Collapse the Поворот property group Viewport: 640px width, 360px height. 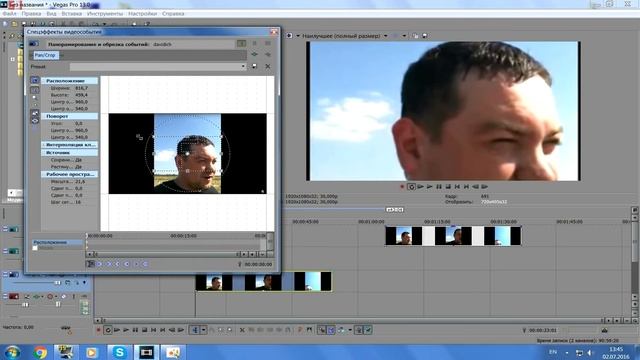pos(70,116)
